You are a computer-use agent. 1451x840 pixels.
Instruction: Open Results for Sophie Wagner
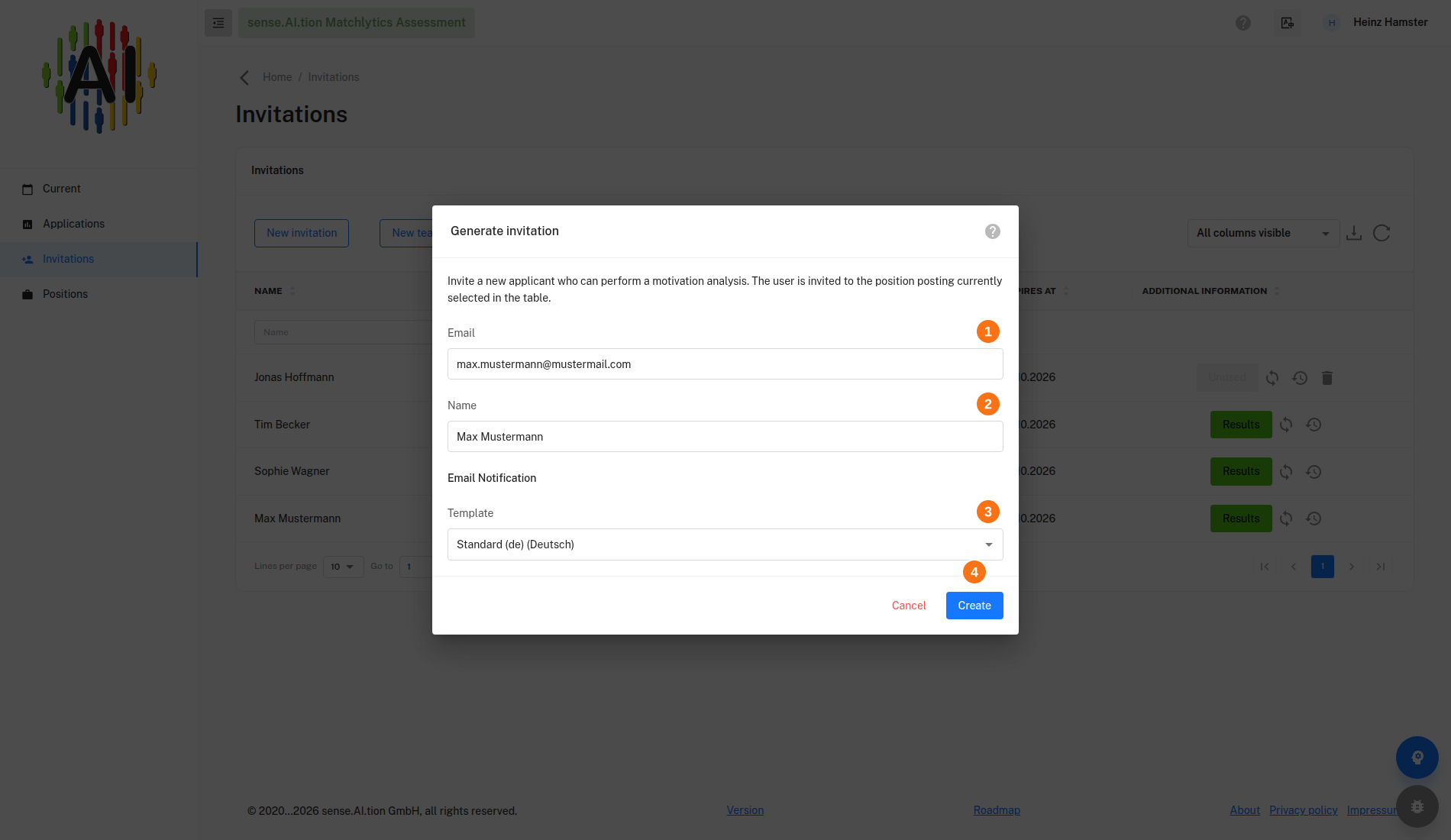click(1241, 472)
